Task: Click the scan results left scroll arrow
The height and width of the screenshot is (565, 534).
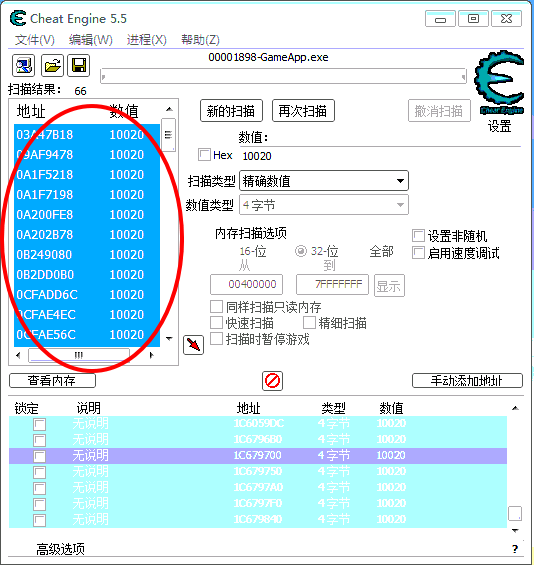Action: point(18,355)
